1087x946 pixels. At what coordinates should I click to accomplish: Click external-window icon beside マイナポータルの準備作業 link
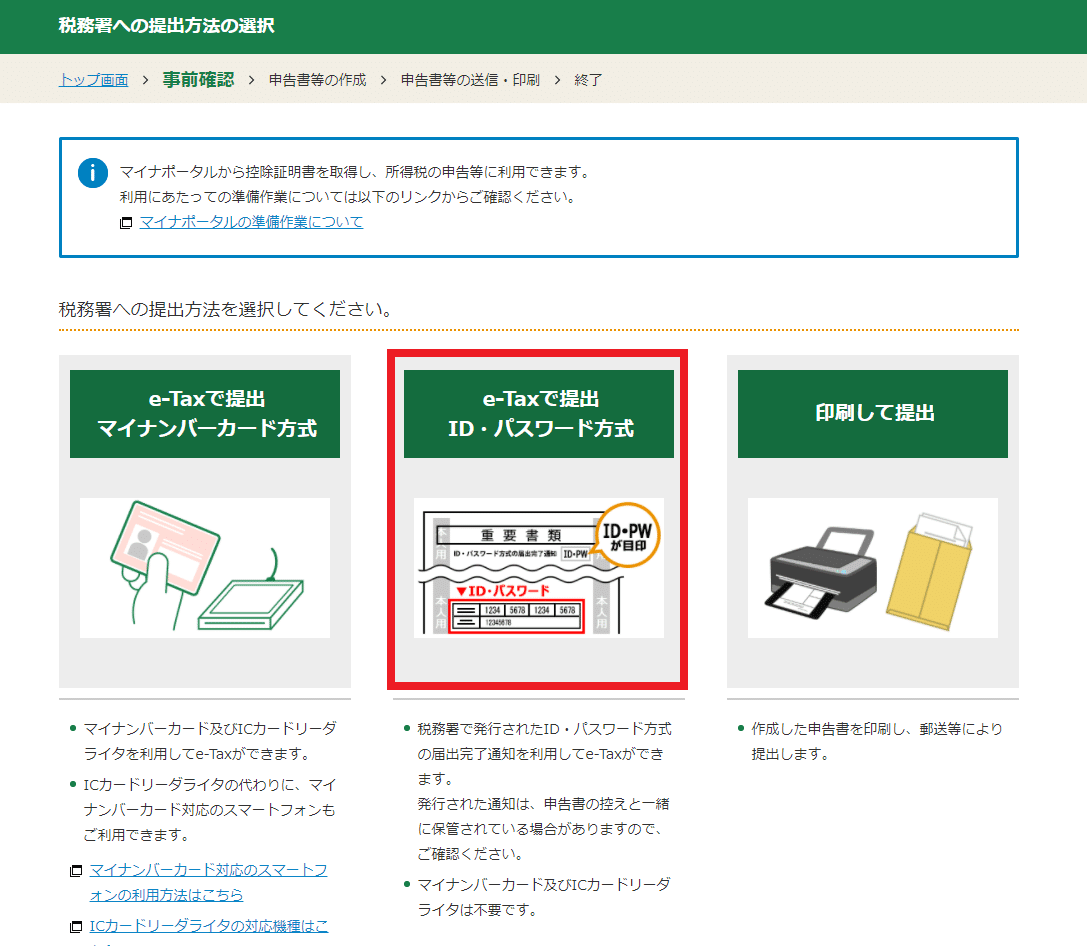pyautogui.click(x=125, y=222)
